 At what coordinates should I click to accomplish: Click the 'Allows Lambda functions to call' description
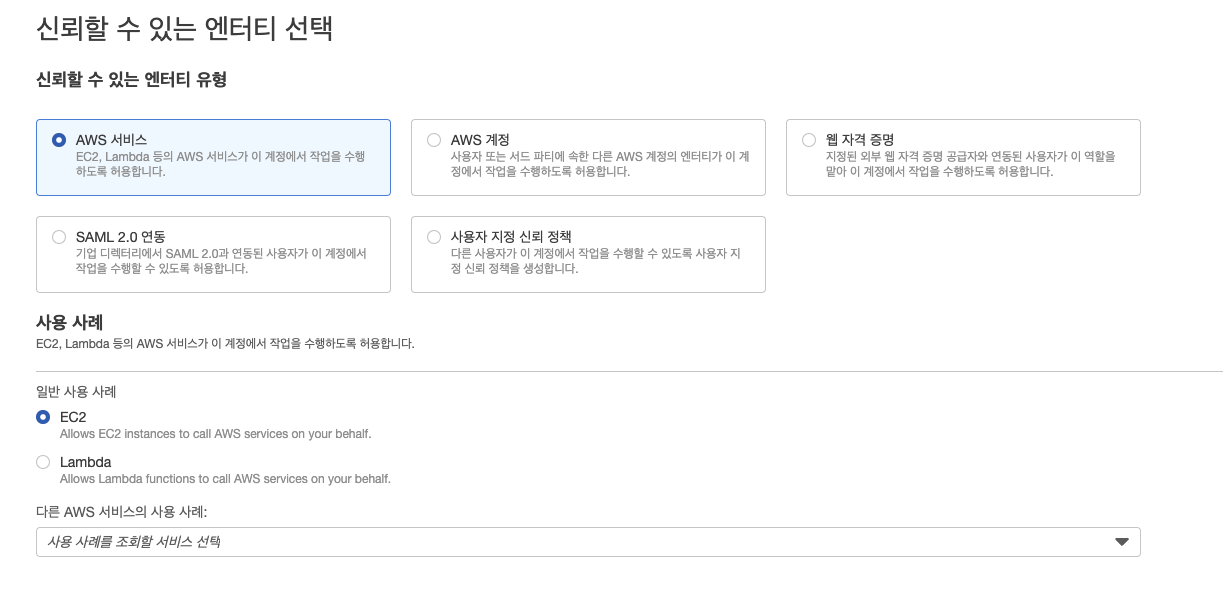225,479
